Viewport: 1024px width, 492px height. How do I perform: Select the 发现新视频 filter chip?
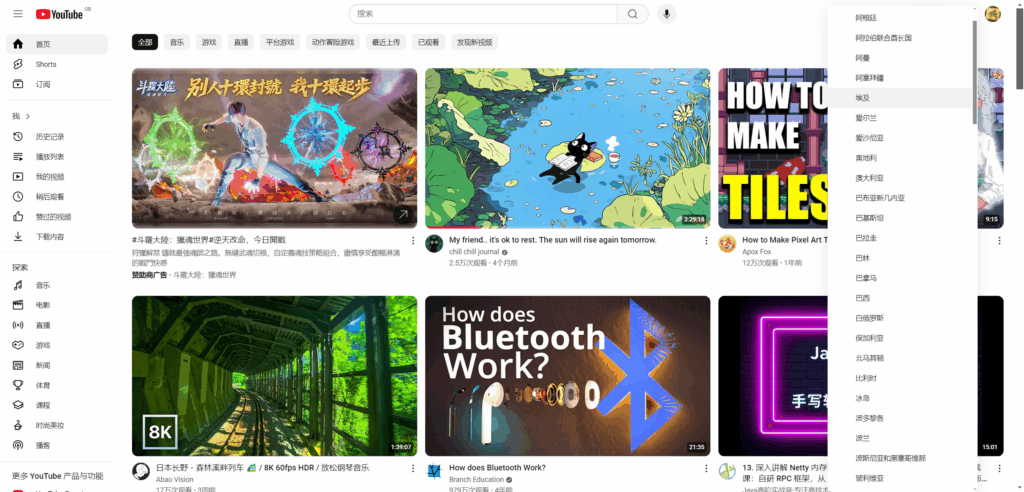click(475, 42)
